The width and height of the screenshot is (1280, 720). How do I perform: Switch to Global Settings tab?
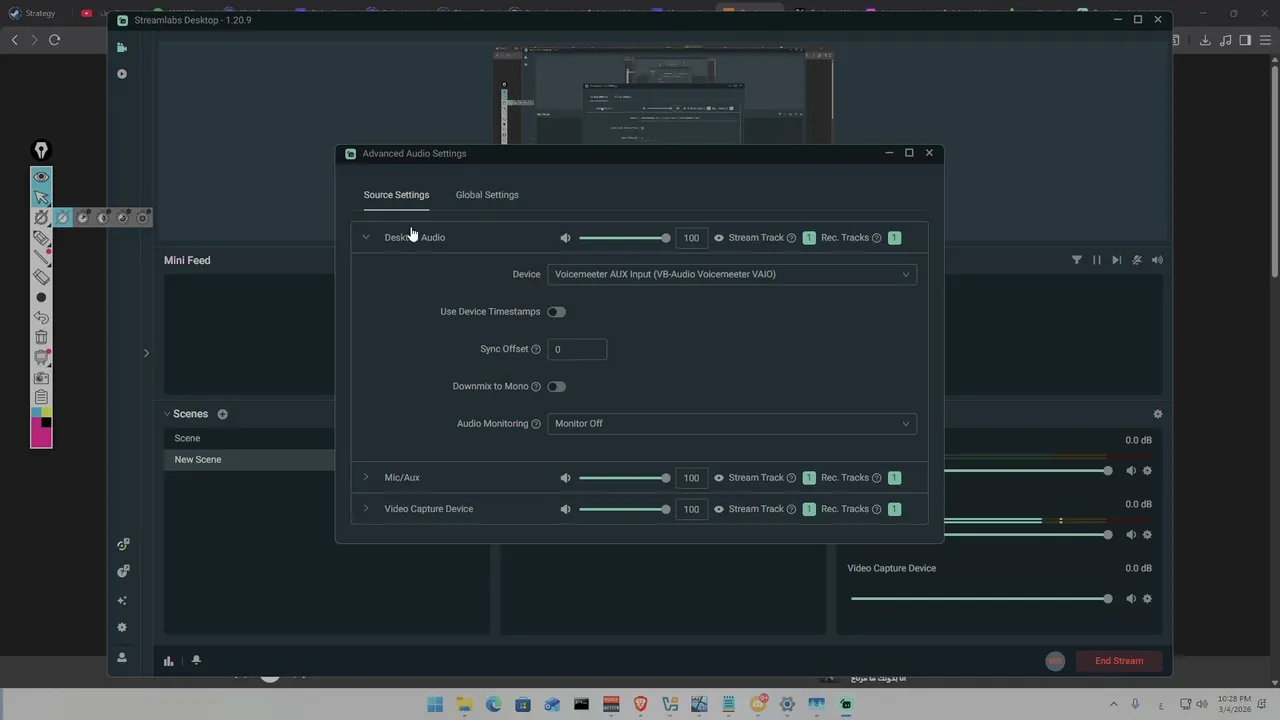[487, 195]
